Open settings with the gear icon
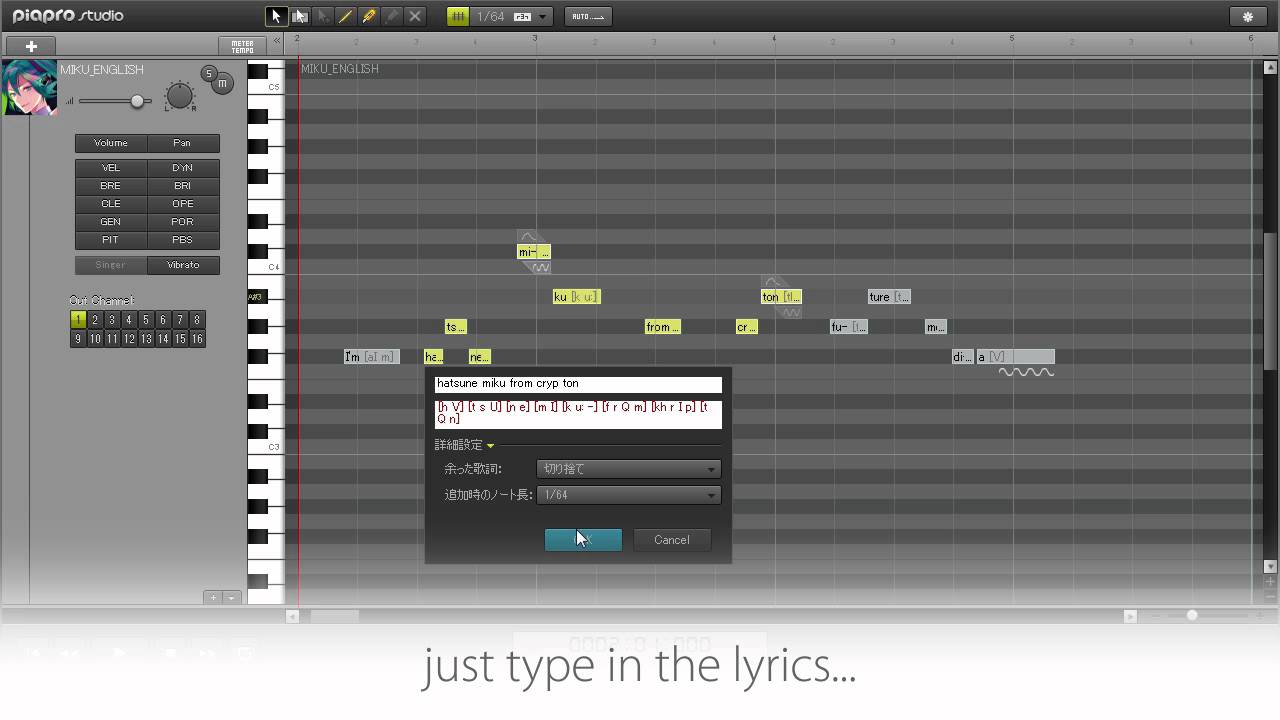 tap(1247, 16)
